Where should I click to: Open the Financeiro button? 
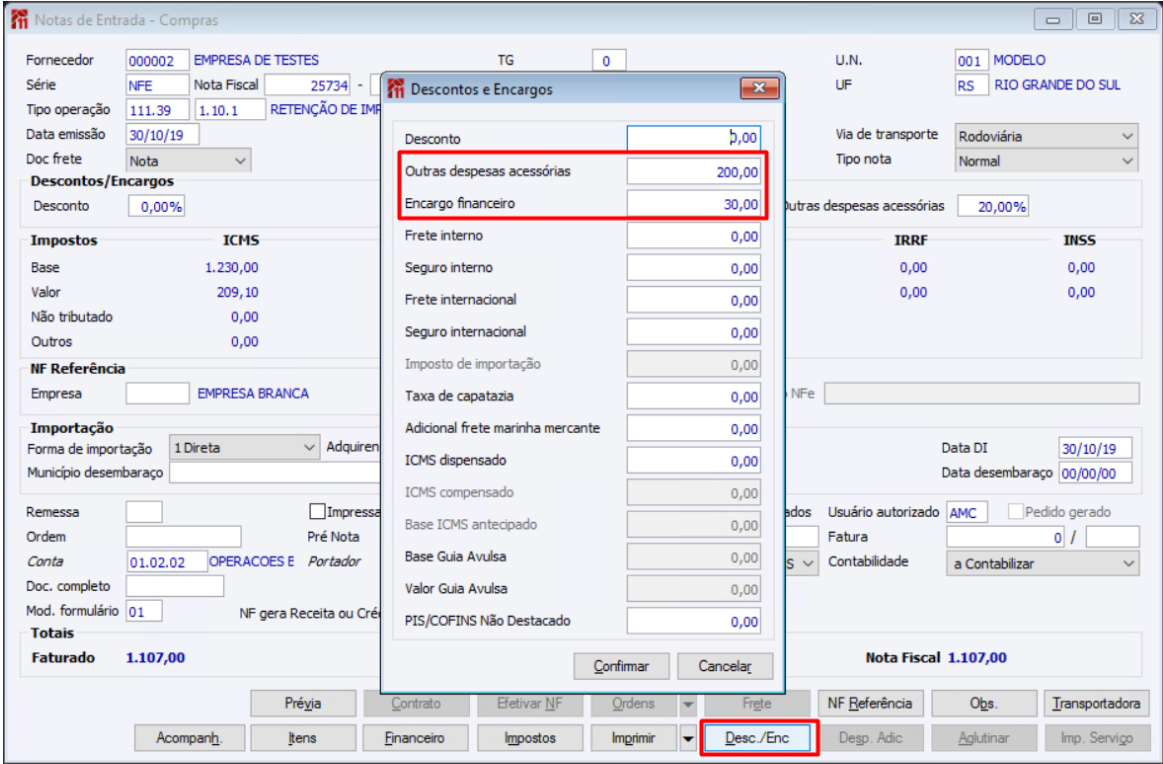415,738
